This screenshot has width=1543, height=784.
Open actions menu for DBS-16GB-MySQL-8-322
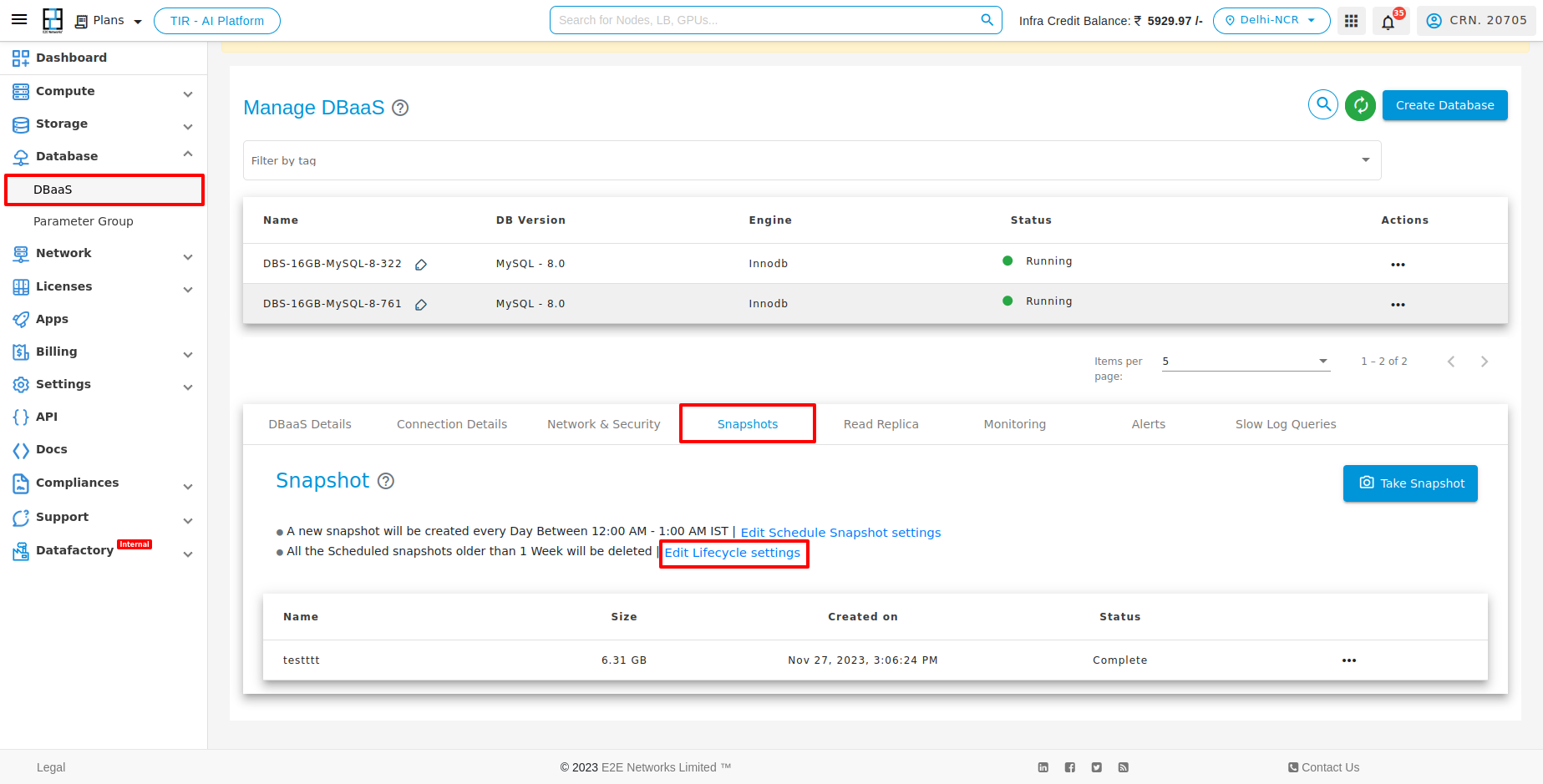(1398, 265)
